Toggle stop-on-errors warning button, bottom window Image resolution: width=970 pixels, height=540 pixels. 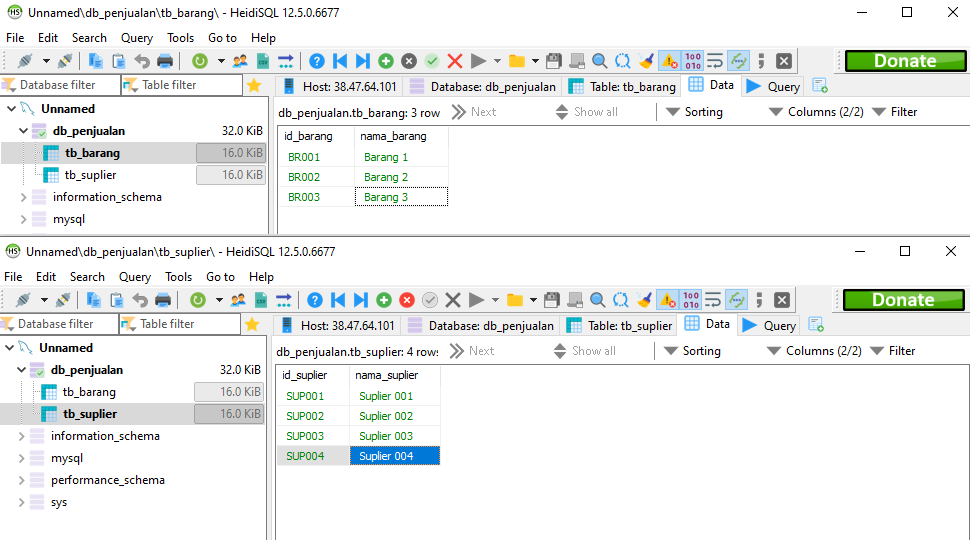667,300
